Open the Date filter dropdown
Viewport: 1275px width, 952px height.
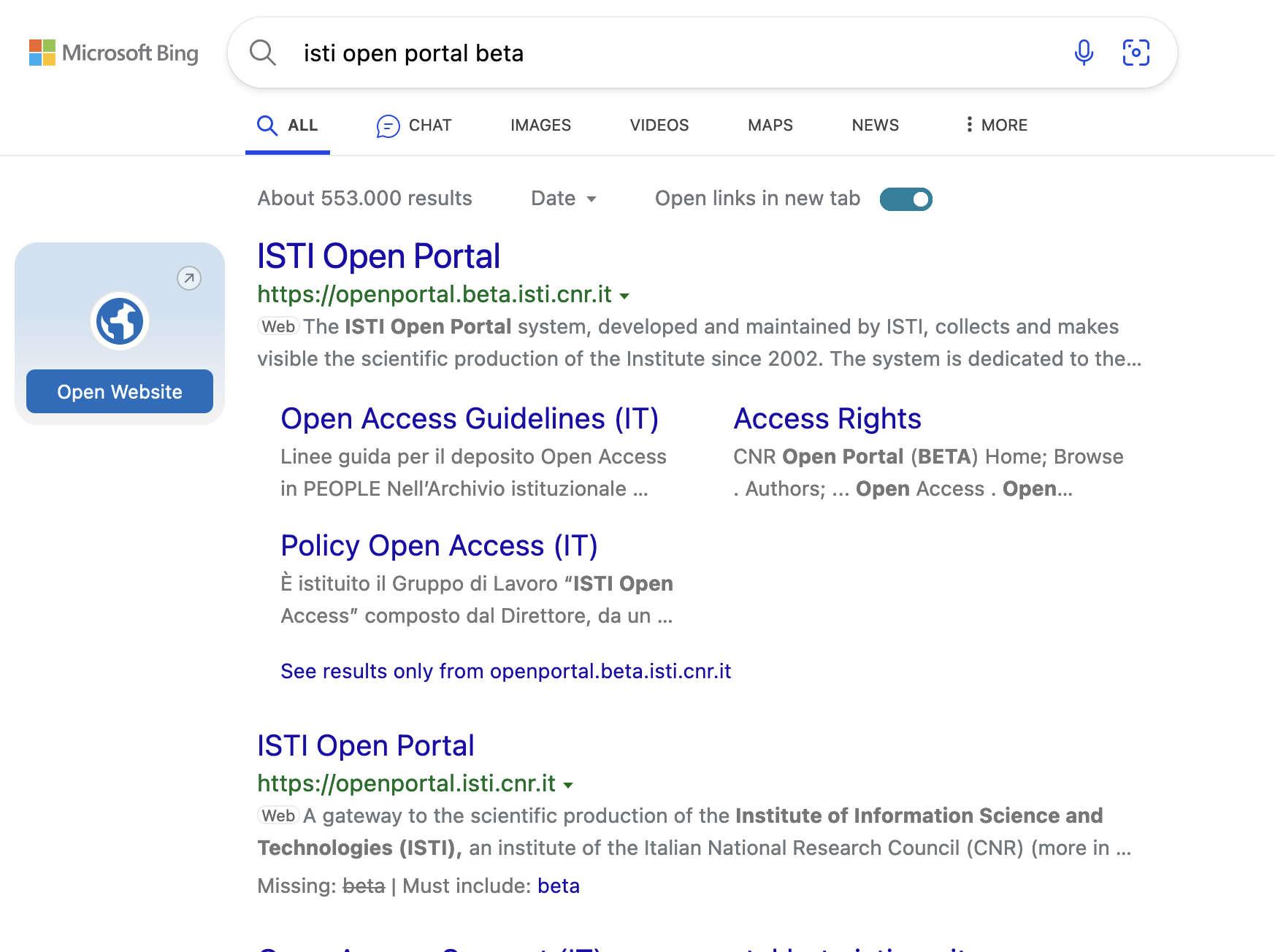[x=564, y=199]
